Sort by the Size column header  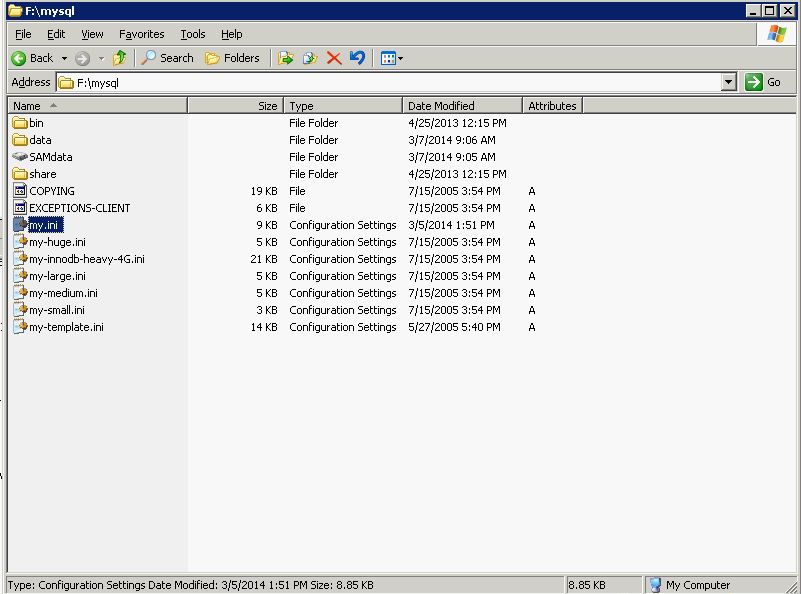235,106
